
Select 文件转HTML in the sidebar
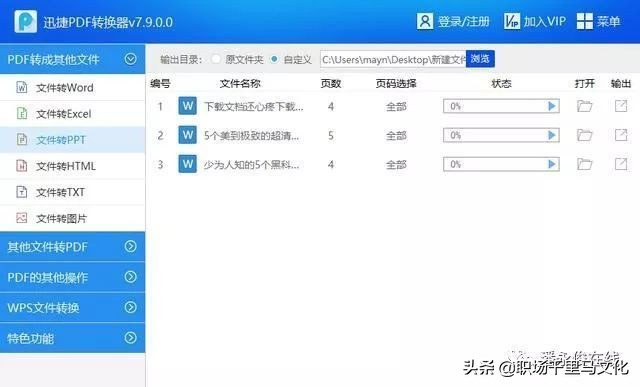72,166
